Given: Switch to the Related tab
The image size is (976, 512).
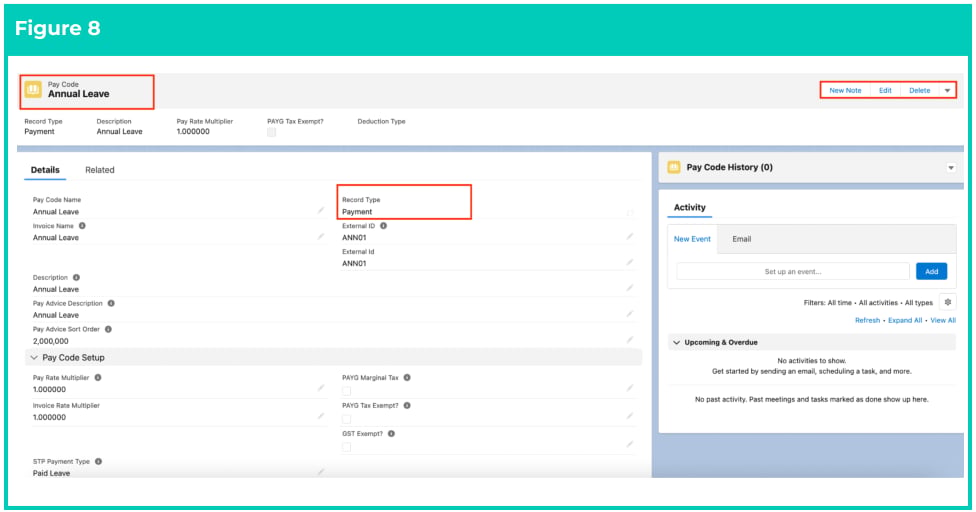Looking at the screenshot, I should click(100, 170).
